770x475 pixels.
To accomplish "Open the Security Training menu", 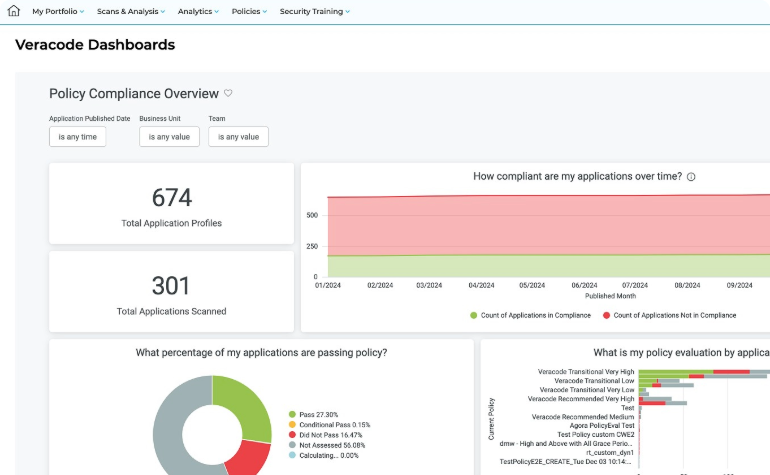I will pos(314,12).
